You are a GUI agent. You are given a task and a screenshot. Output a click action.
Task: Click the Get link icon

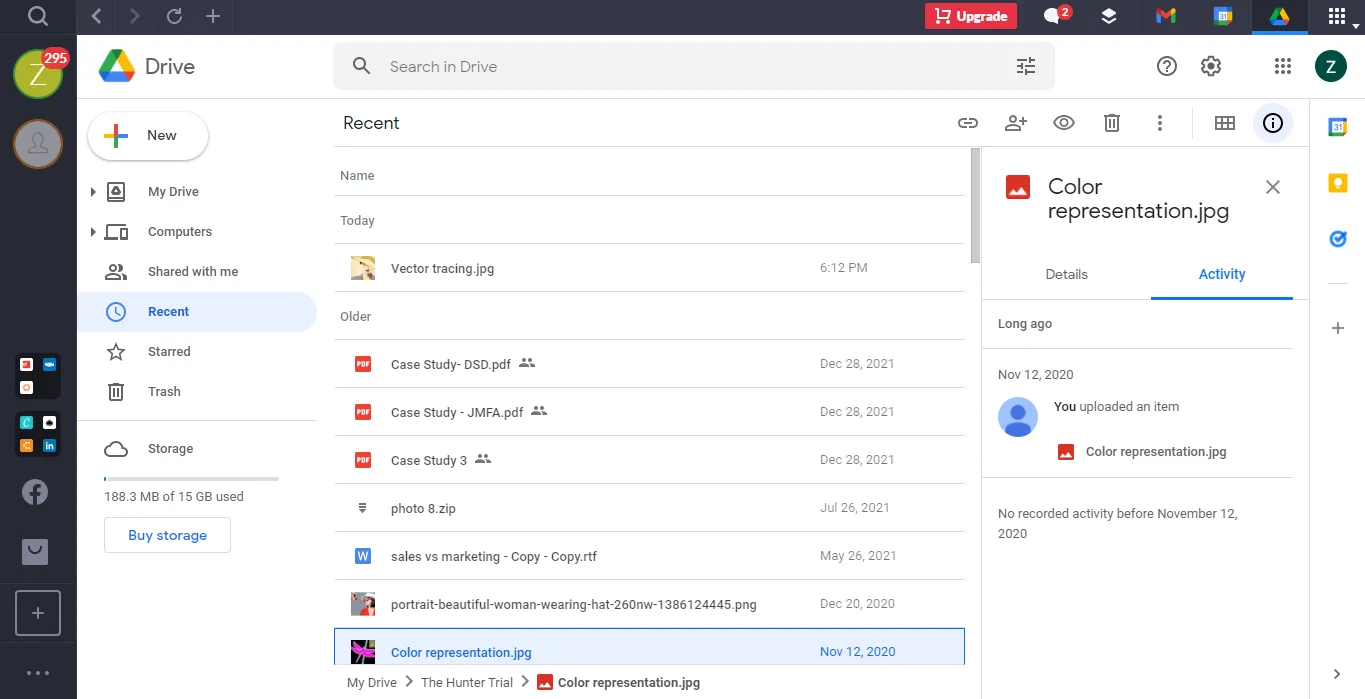click(x=967, y=123)
